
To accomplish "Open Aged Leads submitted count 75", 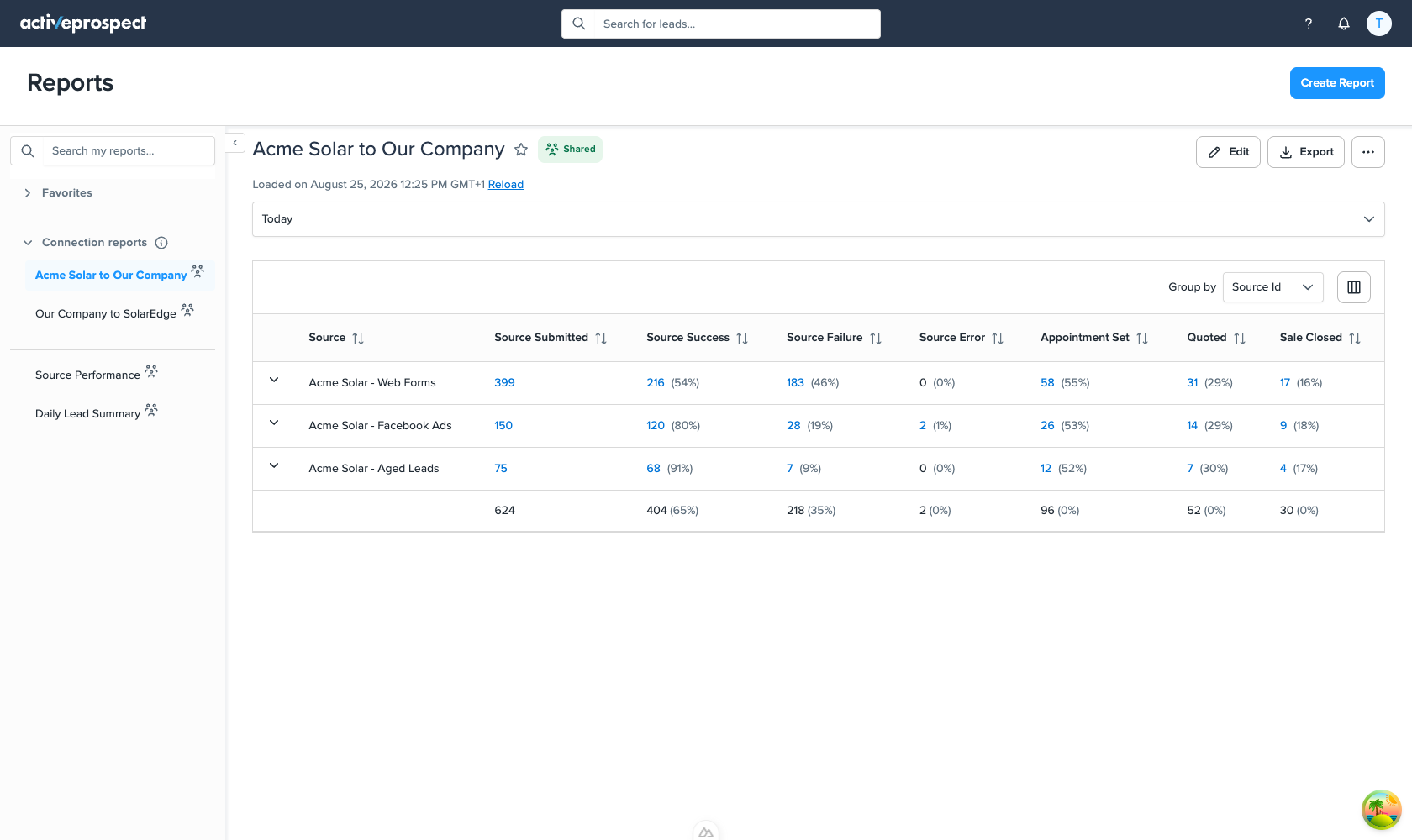I will point(501,469).
